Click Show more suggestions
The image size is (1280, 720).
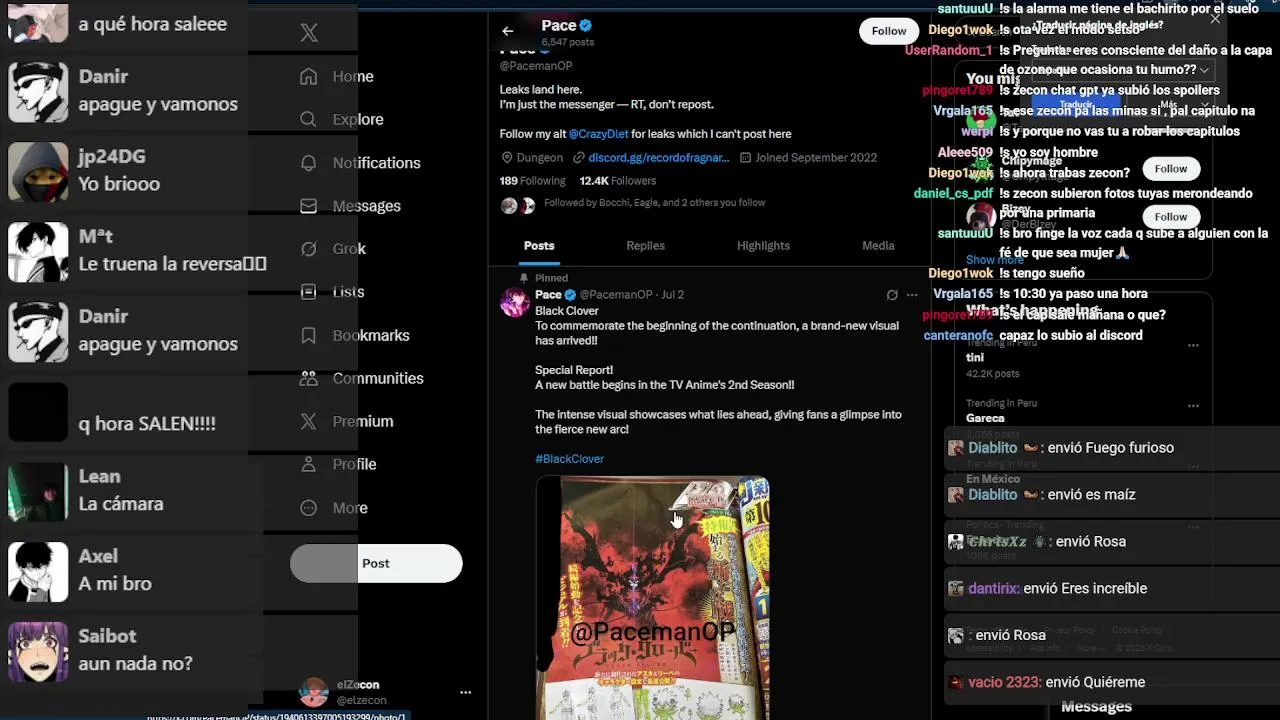coord(993,260)
